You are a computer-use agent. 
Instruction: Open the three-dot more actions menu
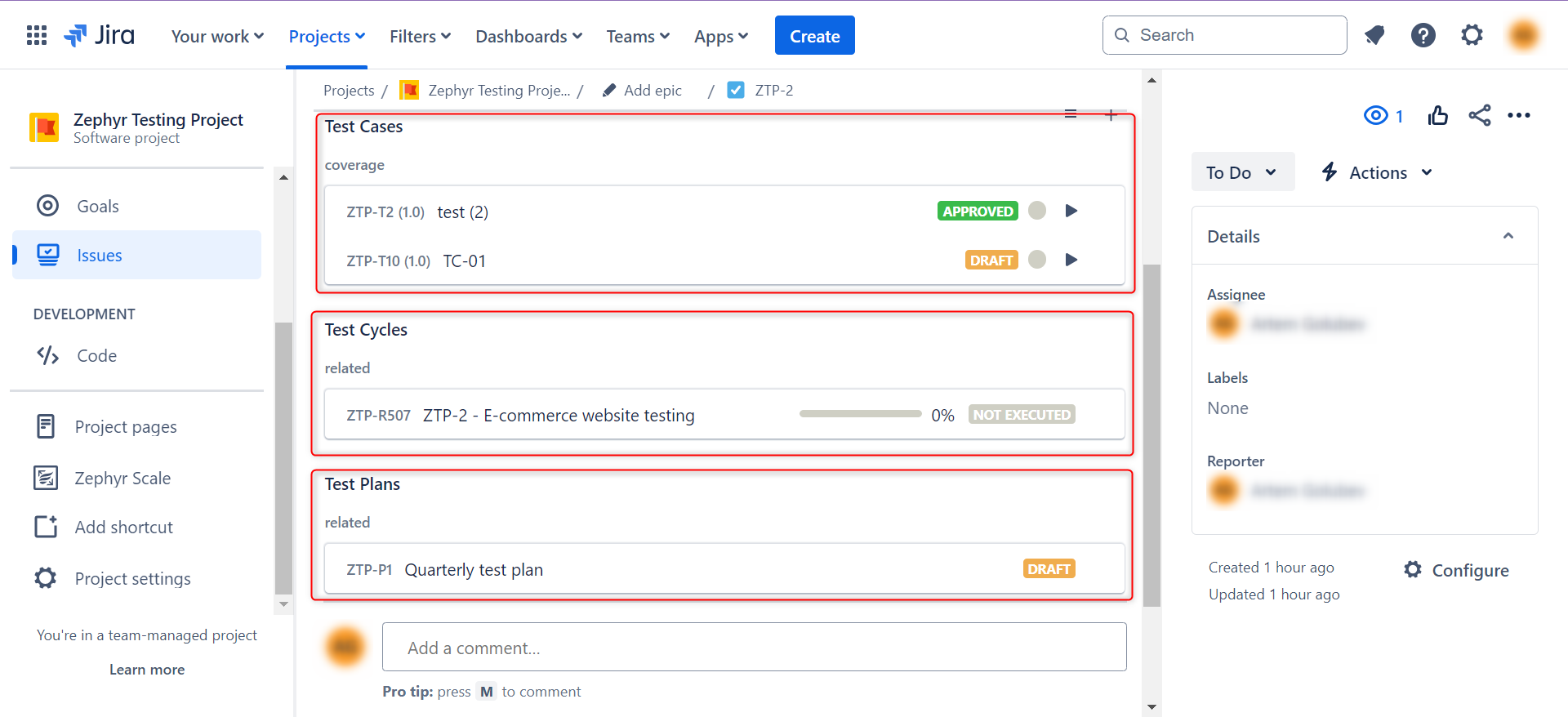[1518, 116]
